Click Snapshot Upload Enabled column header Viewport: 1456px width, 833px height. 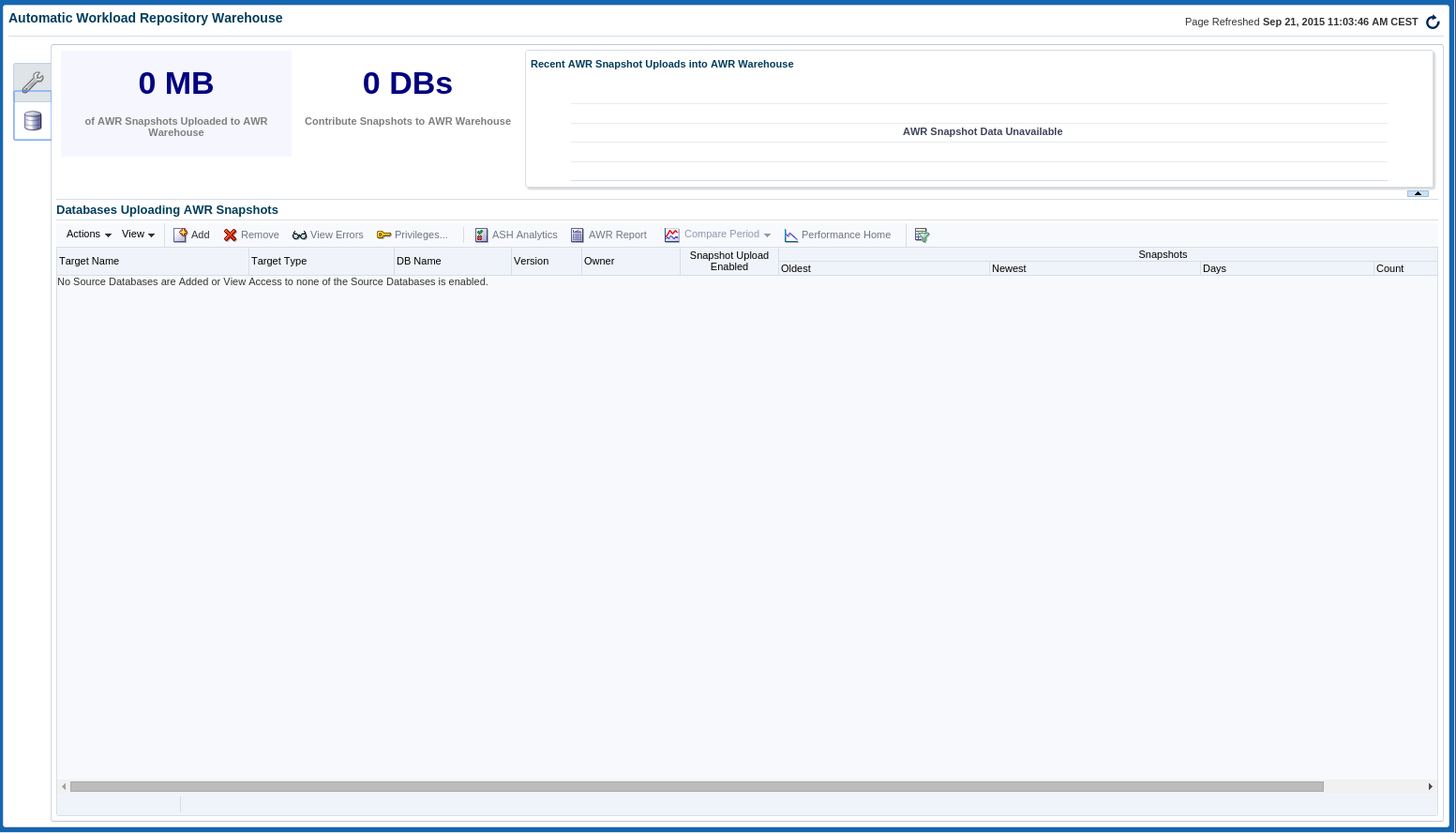click(729, 261)
